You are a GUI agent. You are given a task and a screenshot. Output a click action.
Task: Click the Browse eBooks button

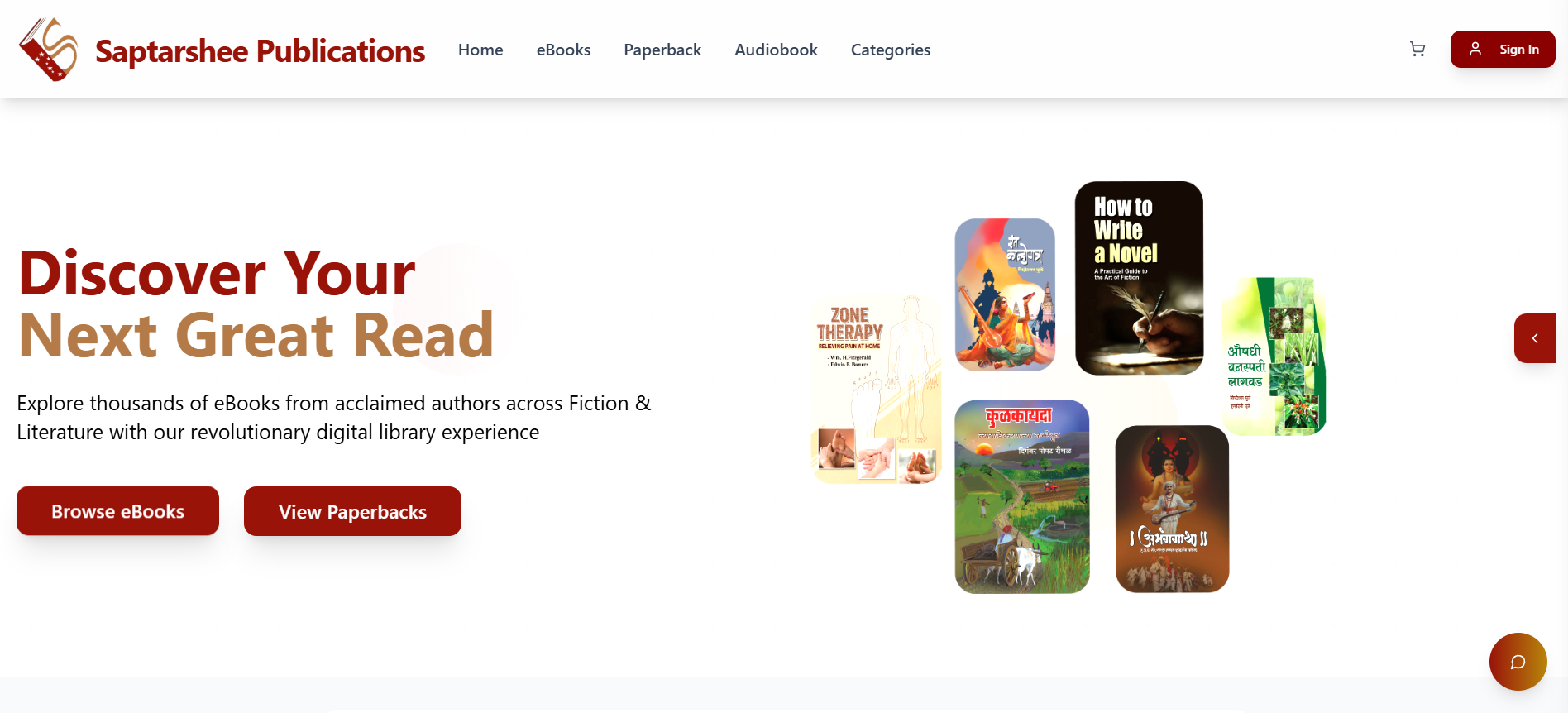click(x=117, y=511)
